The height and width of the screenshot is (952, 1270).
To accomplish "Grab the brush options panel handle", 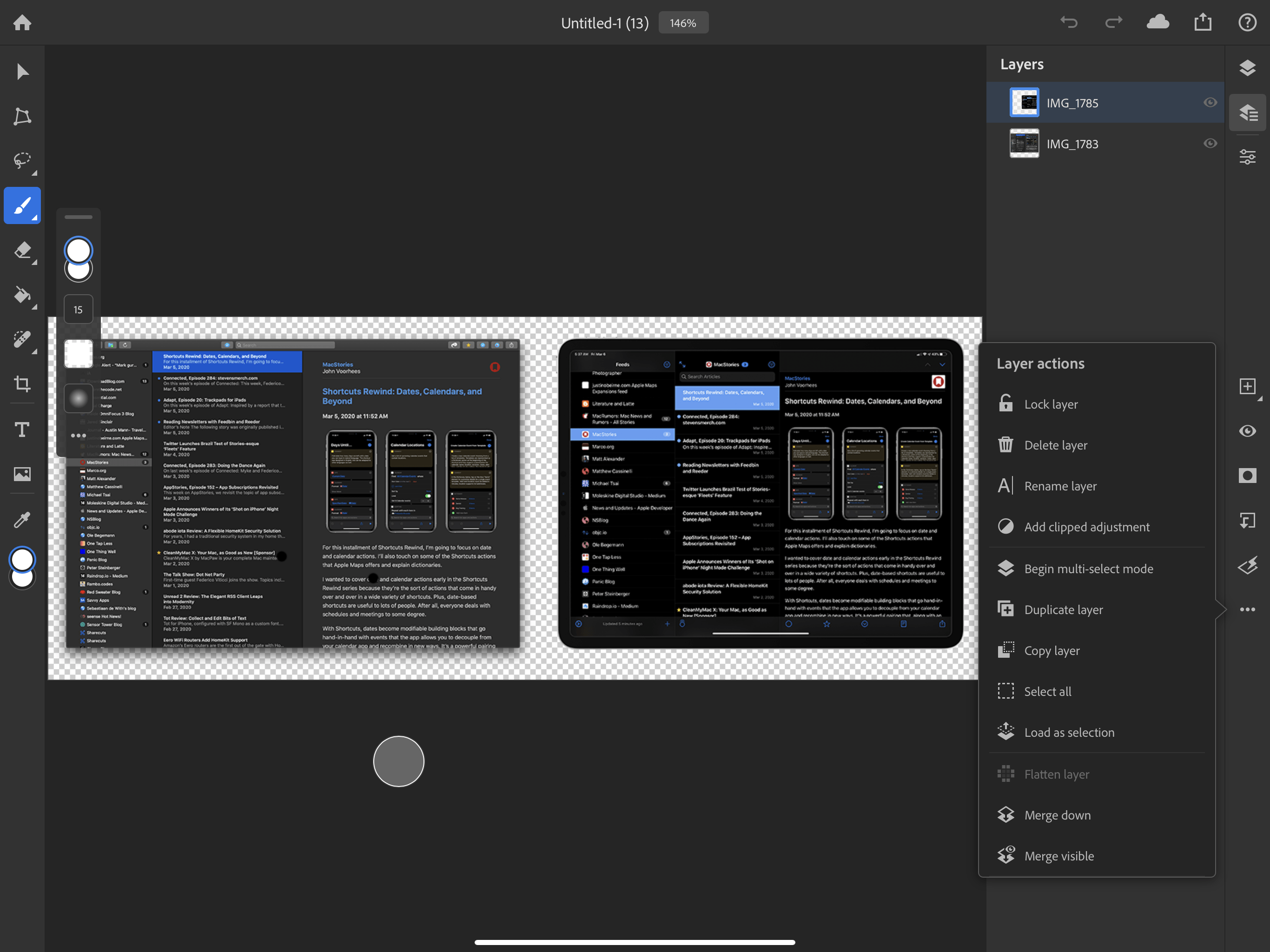I will (78, 217).
